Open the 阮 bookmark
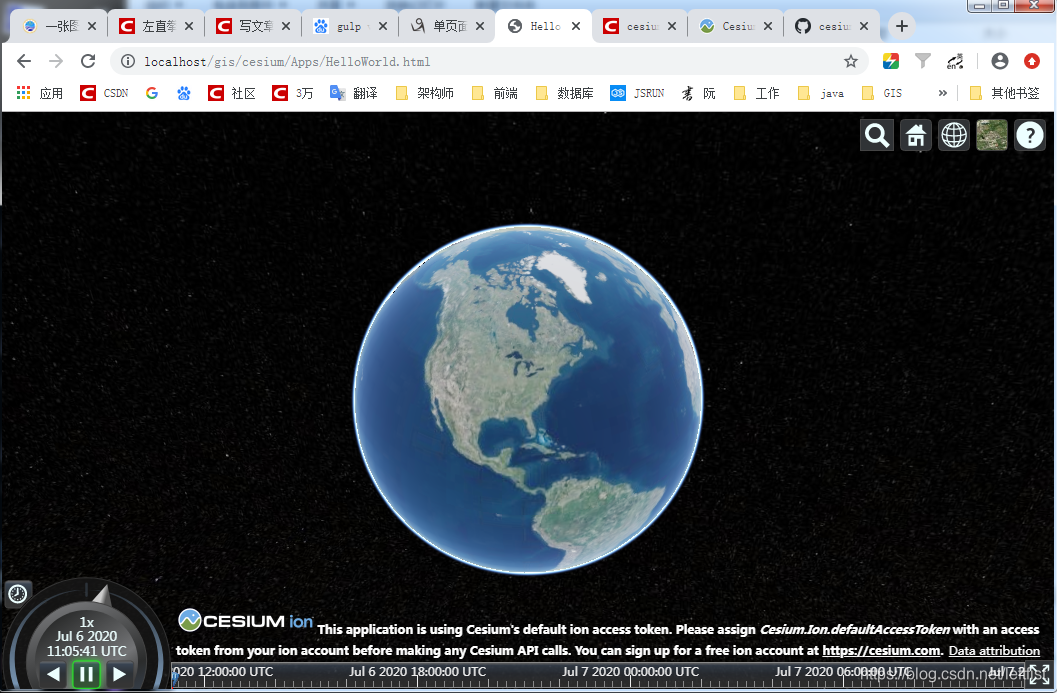 698,93
